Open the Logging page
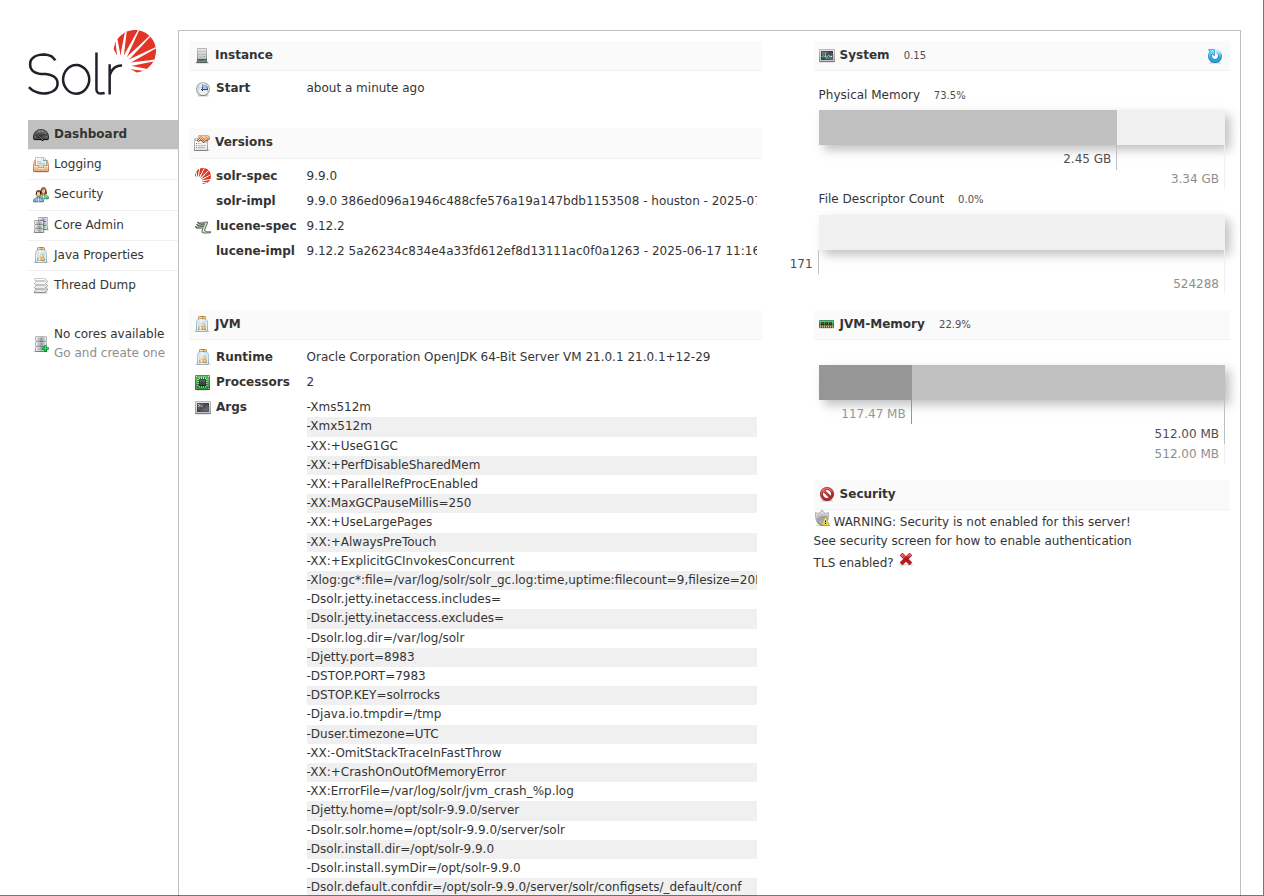This screenshot has height=896, width=1264. [103, 164]
